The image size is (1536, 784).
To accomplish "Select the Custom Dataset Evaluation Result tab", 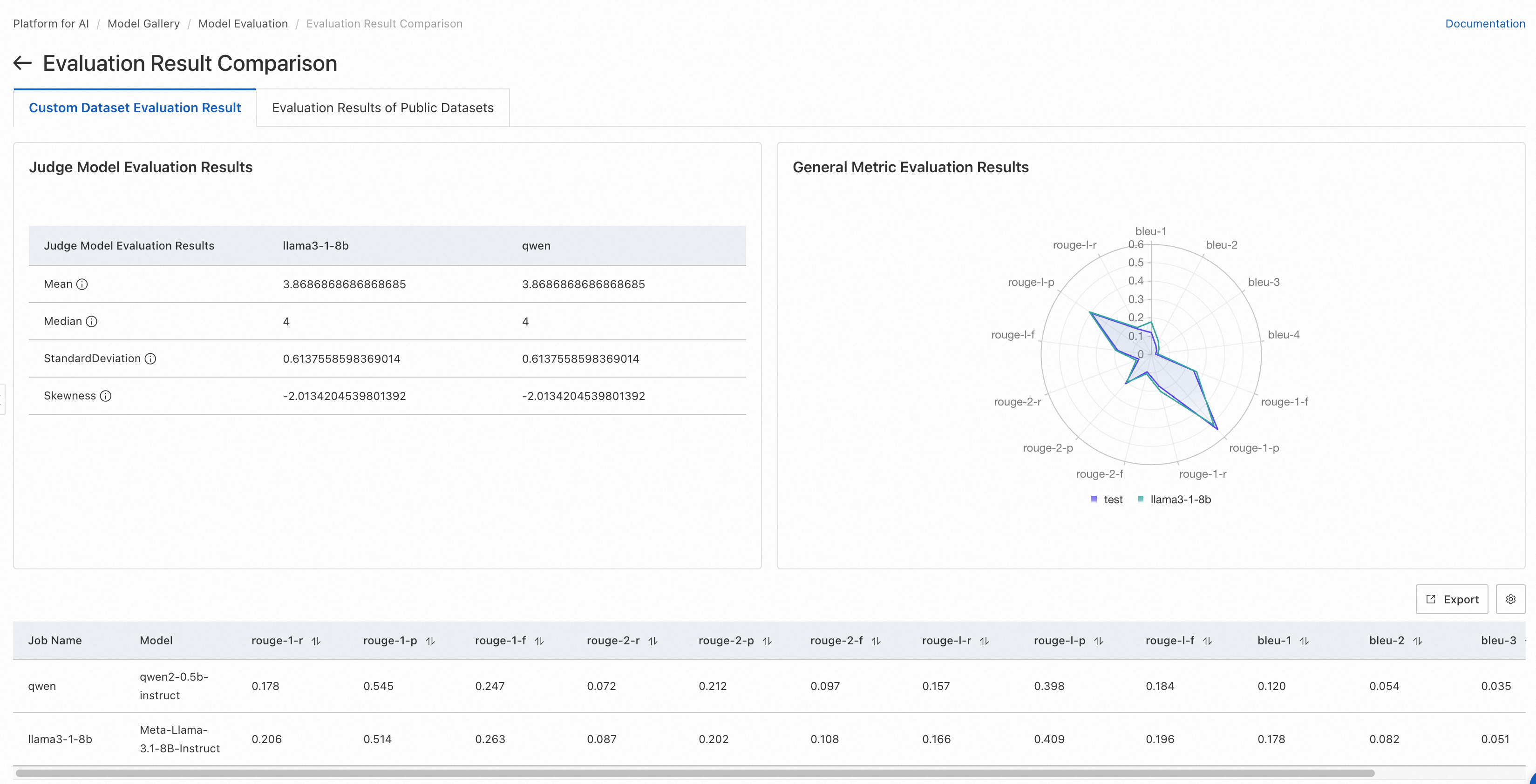I will (x=135, y=108).
